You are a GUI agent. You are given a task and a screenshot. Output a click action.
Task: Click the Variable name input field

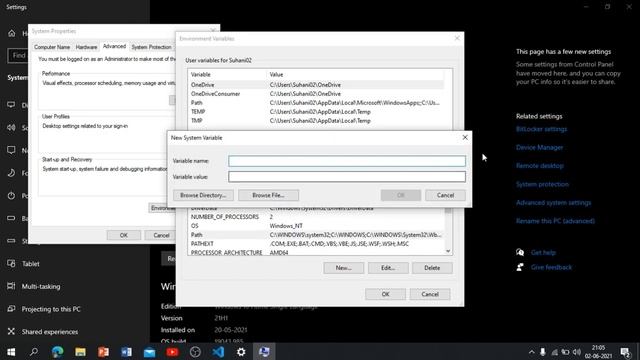coord(347,161)
